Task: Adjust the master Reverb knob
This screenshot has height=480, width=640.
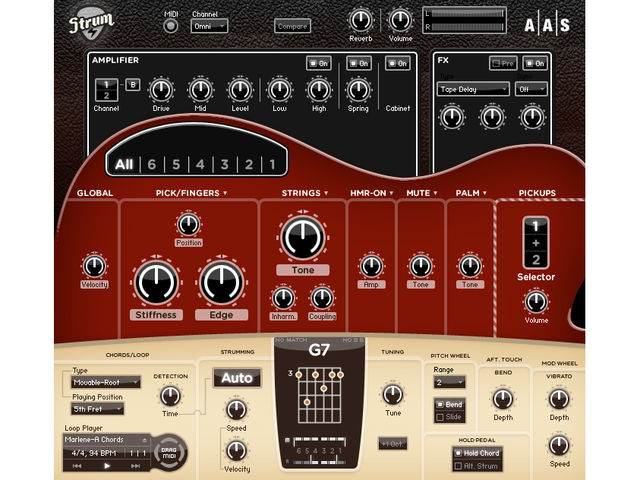Action: [360, 20]
